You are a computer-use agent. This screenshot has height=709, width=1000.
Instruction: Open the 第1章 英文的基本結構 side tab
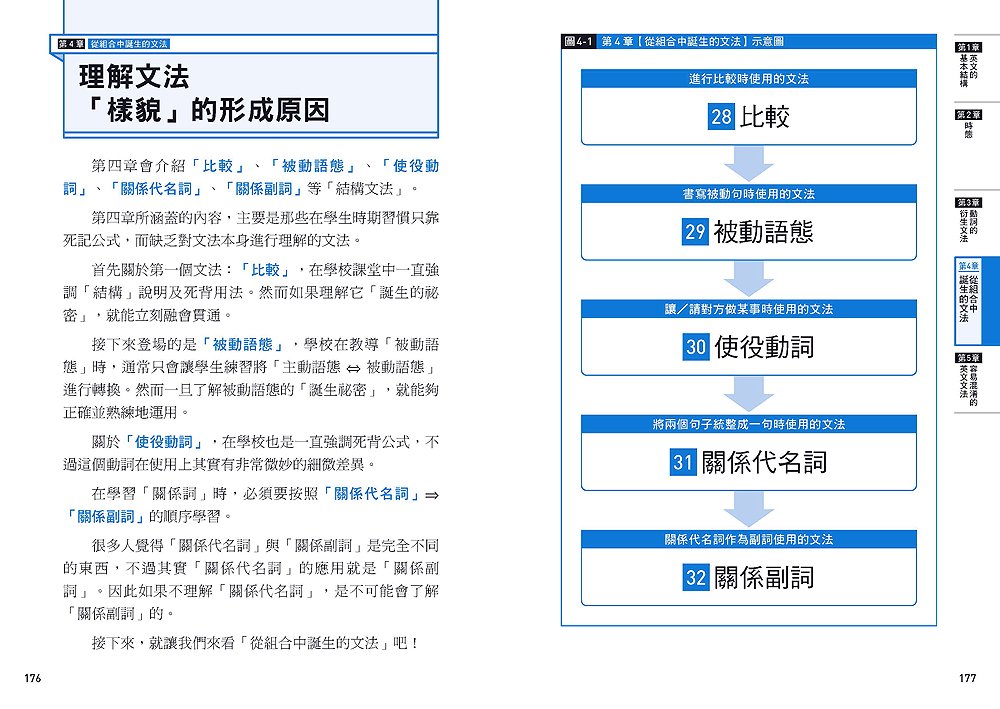(968, 65)
